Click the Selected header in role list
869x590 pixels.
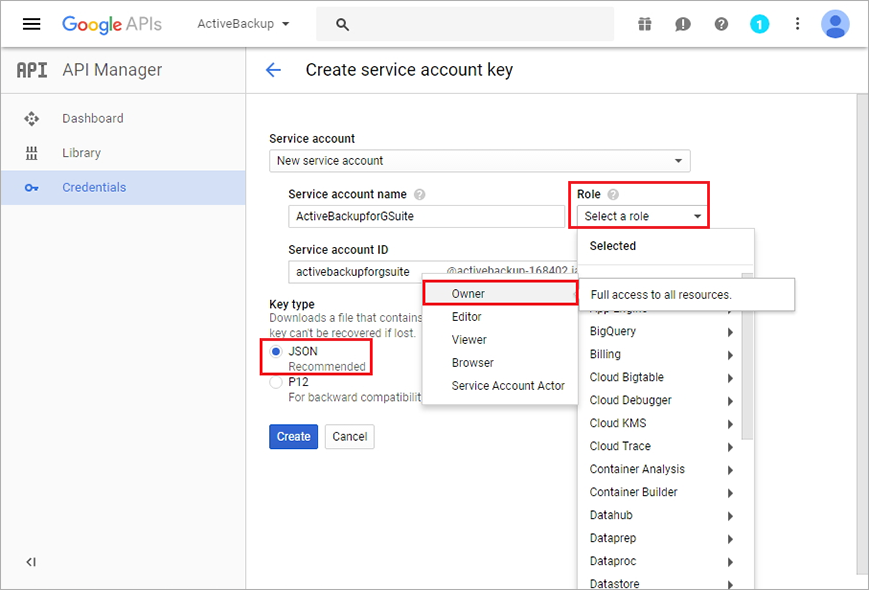click(x=612, y=246)
